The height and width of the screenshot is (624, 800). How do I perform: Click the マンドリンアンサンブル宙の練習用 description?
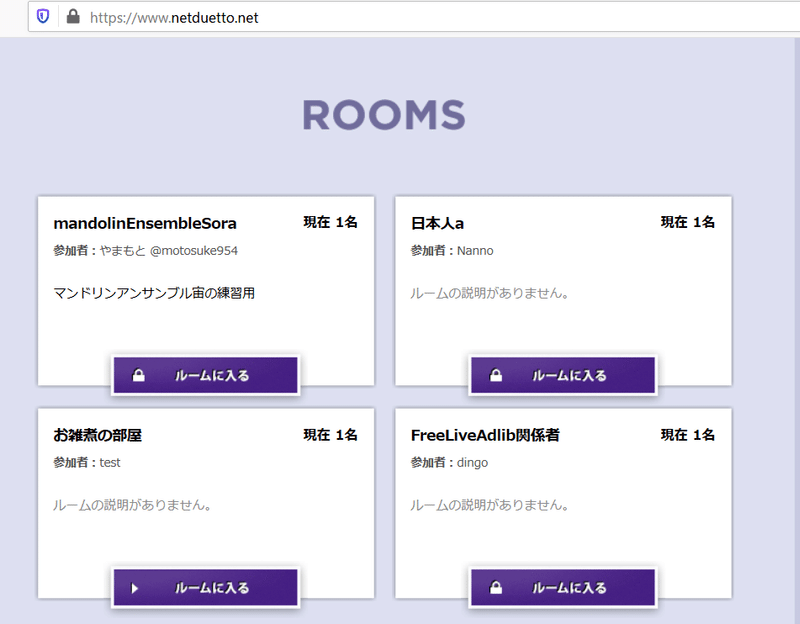[154, 293]
